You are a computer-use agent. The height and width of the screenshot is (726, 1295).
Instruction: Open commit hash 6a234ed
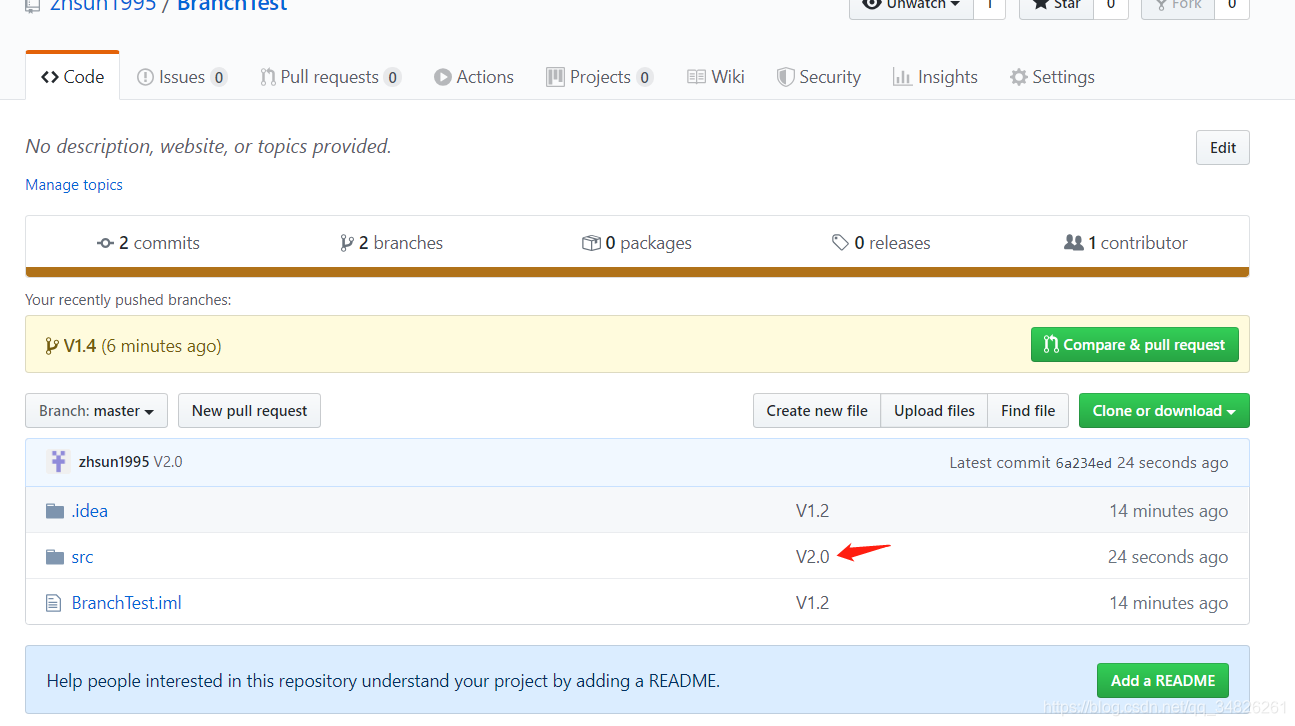(1084, 463)
